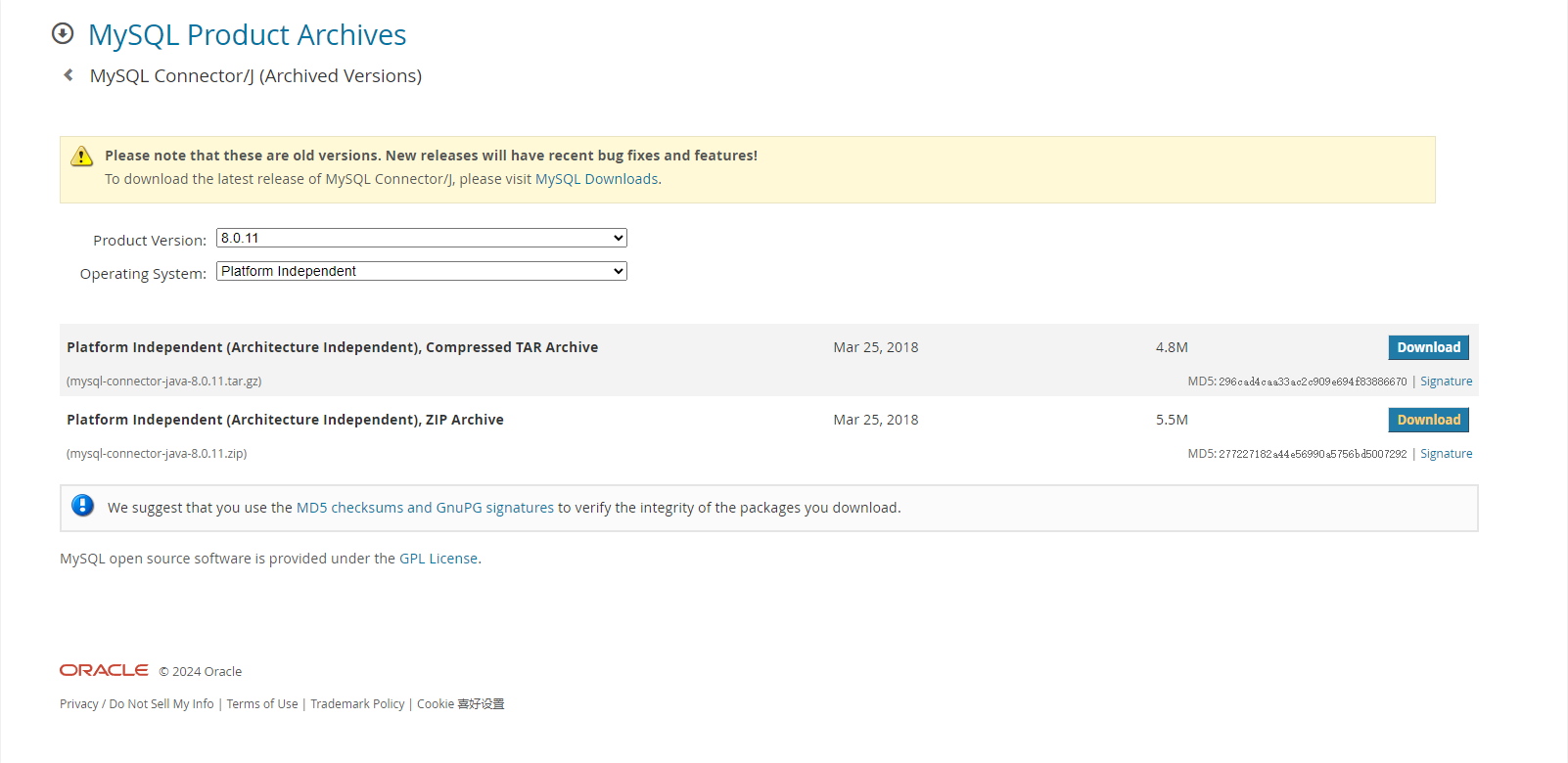1568x763 pixels.
Task: Click the download circle icon beside the page title
Action: (x=63, y=34)
